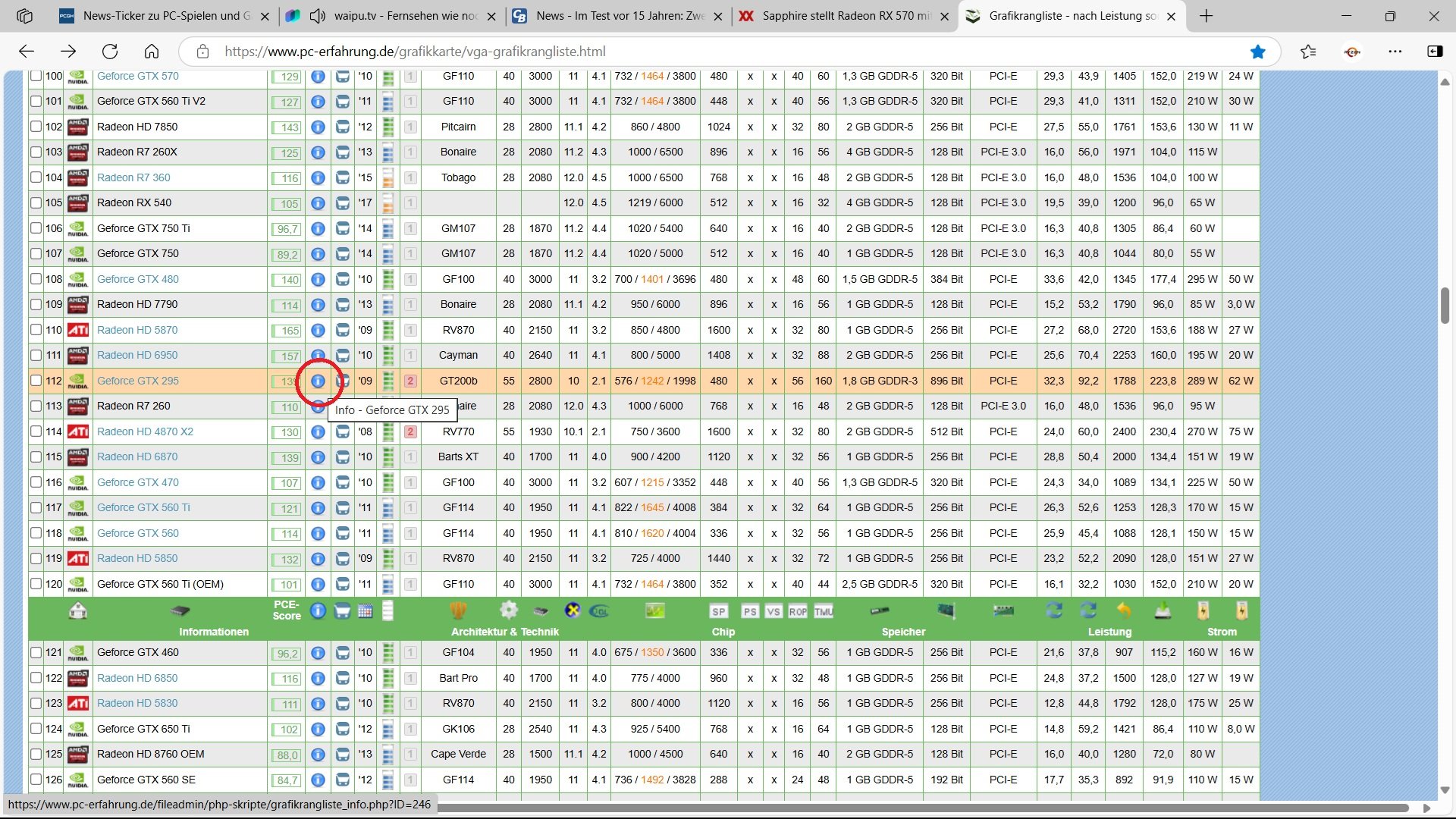The width and height of the screenshot is (1456, 819).
Task: Click the vertical scrollbar thumb
Action: pyautogui.click(x=1445, y=305)
